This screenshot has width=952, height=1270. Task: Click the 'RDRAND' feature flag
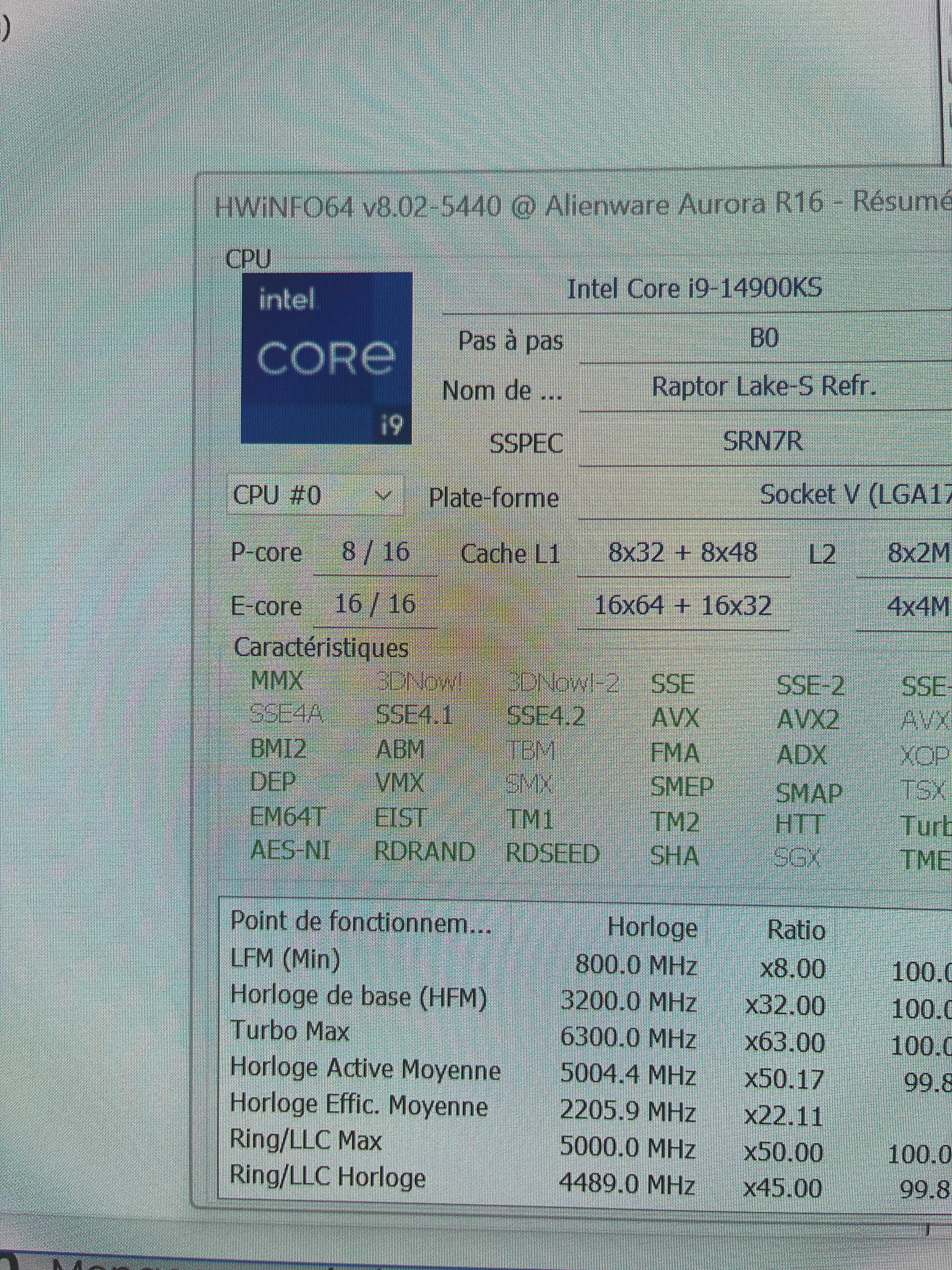425,852
